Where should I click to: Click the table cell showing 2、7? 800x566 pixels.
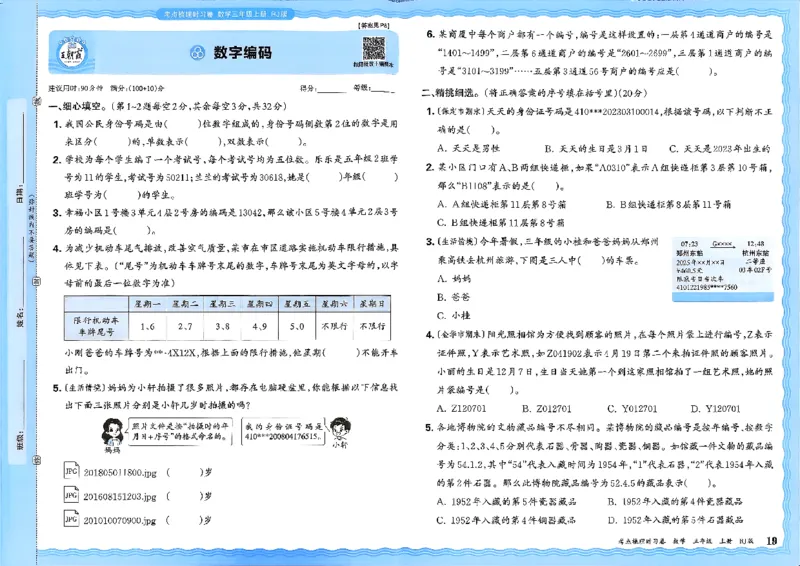[x=185, y=326]
